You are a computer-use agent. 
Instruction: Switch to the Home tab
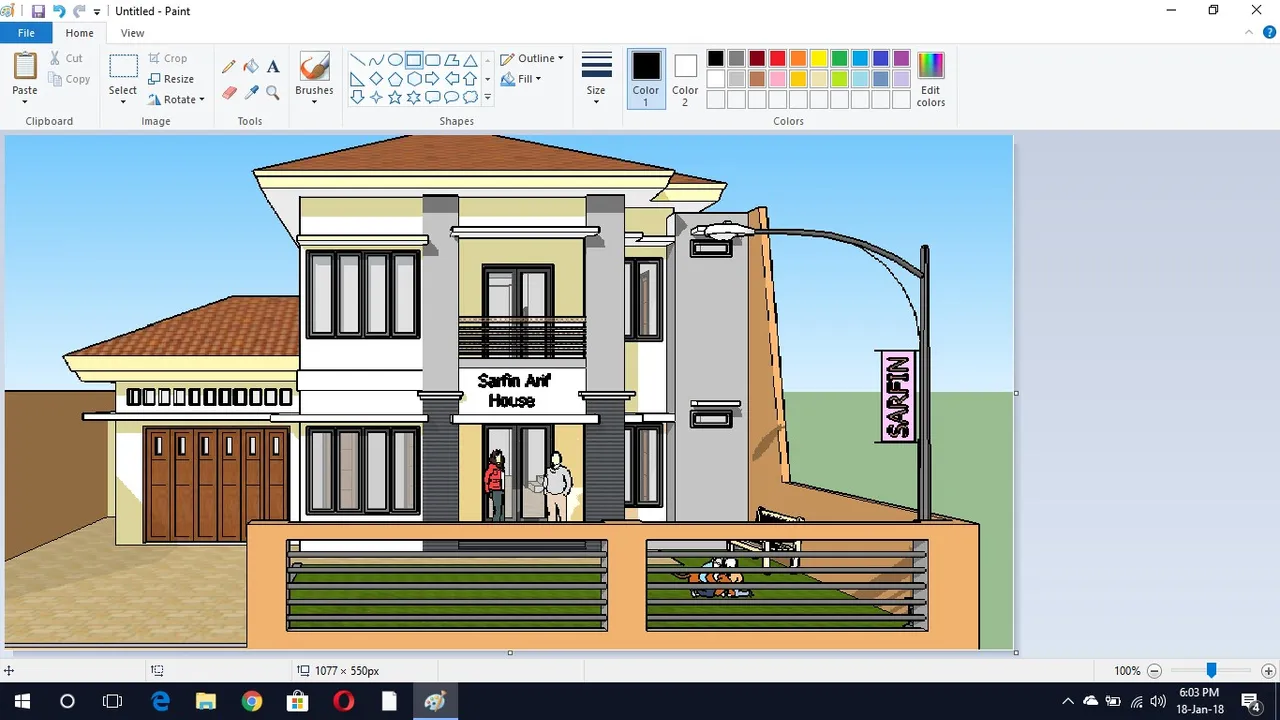79,33
